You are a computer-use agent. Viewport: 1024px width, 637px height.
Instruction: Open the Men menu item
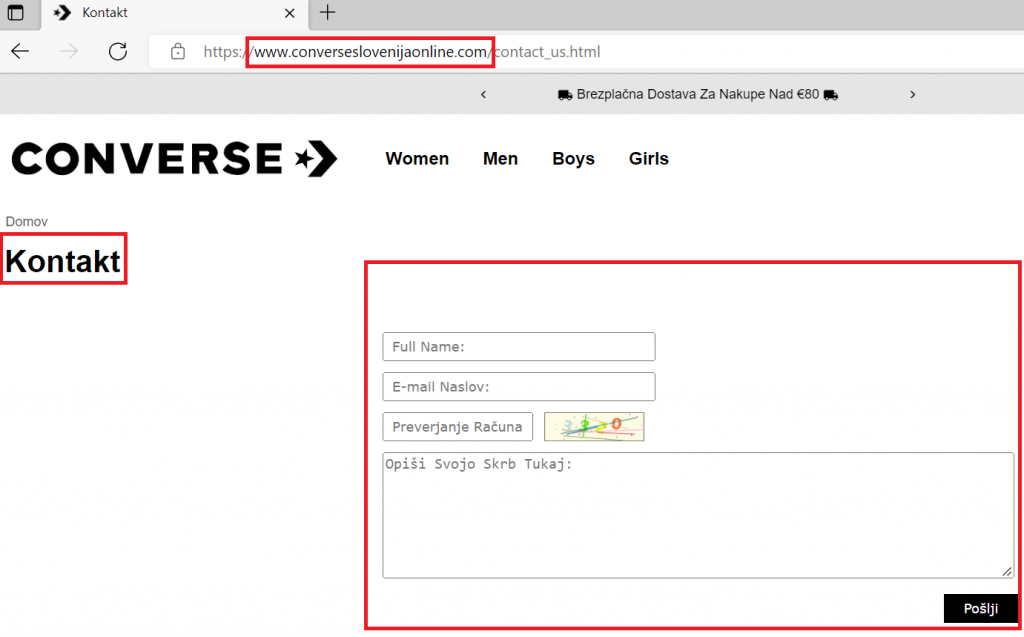(500, 159)
